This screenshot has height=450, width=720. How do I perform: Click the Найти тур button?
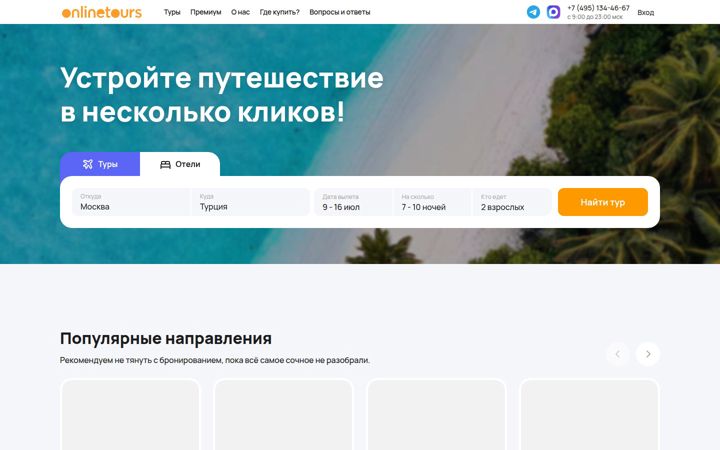point(603,202)
